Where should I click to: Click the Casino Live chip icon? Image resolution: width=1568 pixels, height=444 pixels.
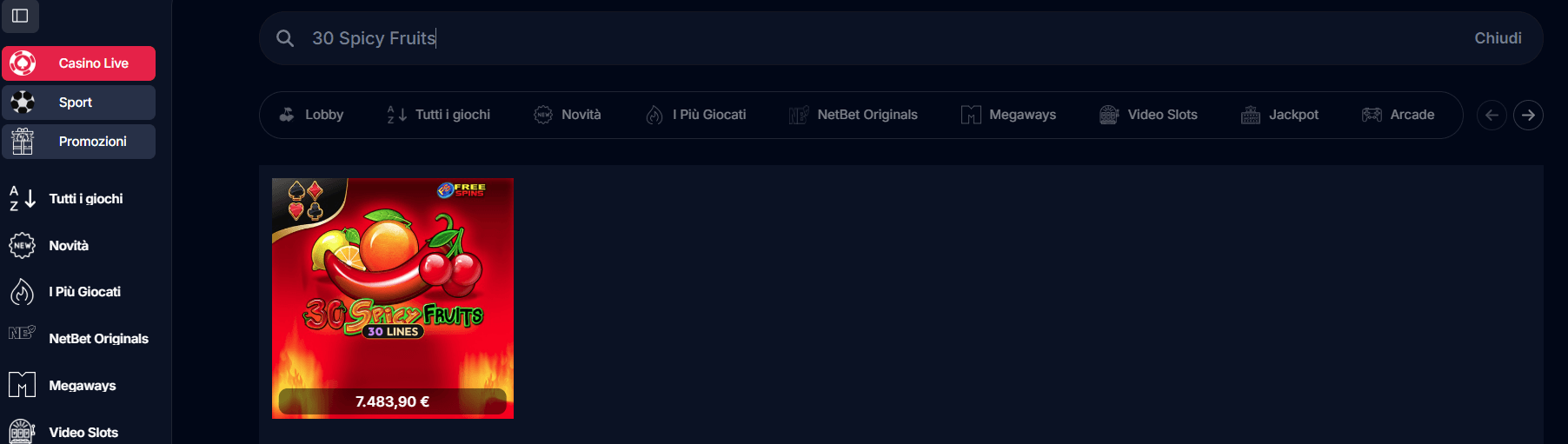tap(23, 63)
